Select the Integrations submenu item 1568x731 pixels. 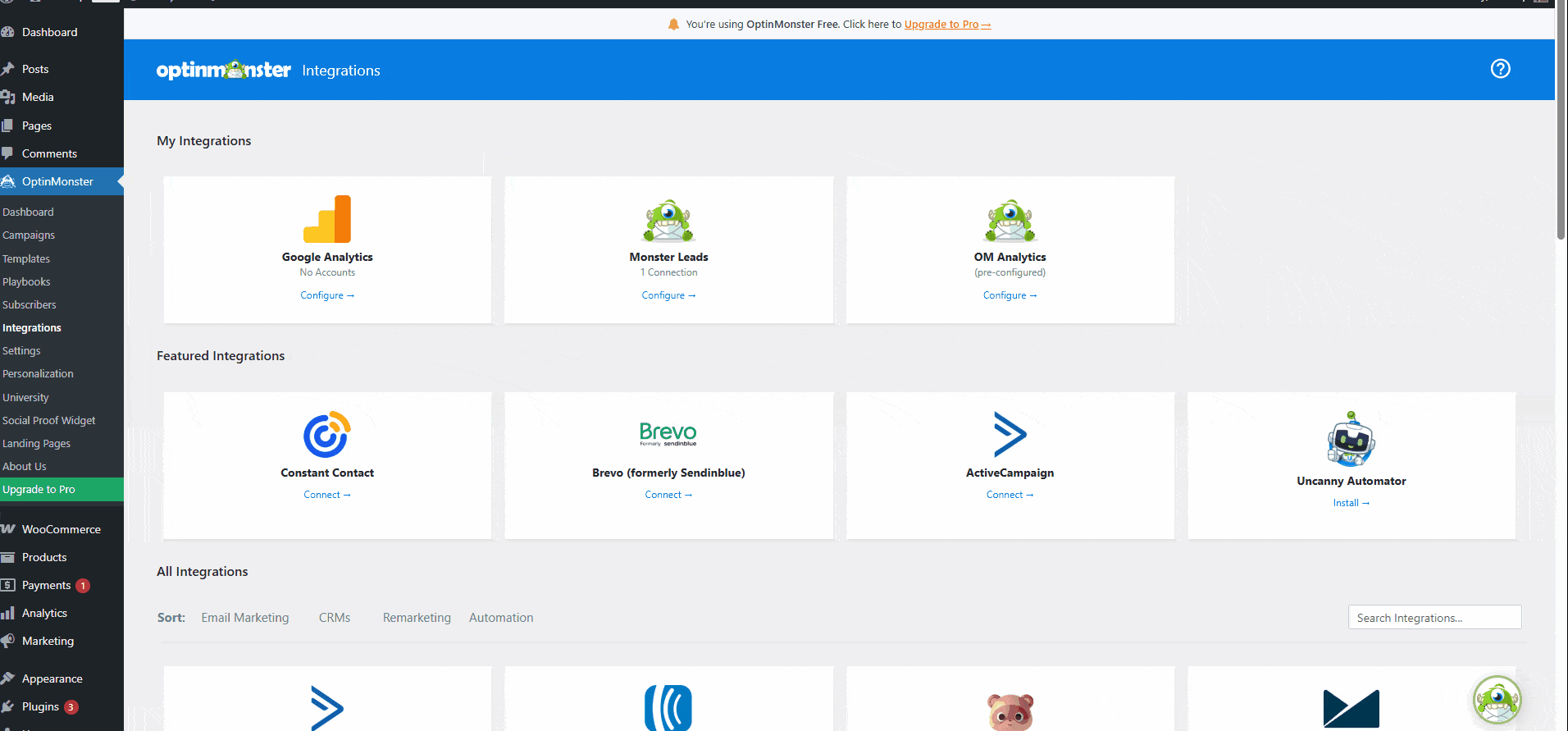[x=32, y=327]
